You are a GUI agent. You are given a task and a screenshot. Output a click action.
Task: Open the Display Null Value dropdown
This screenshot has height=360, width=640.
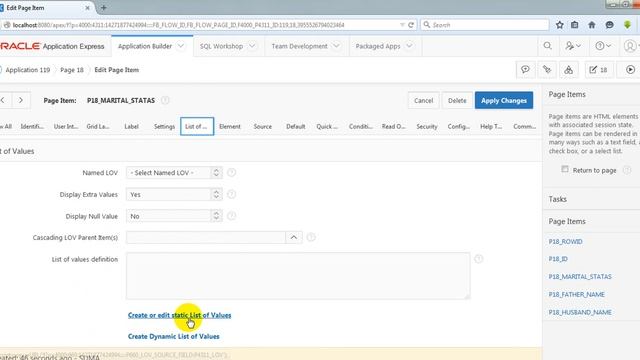(174, 216)
